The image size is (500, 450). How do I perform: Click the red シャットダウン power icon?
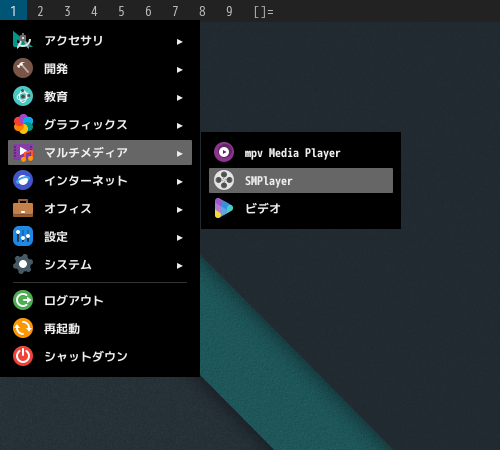23,356
